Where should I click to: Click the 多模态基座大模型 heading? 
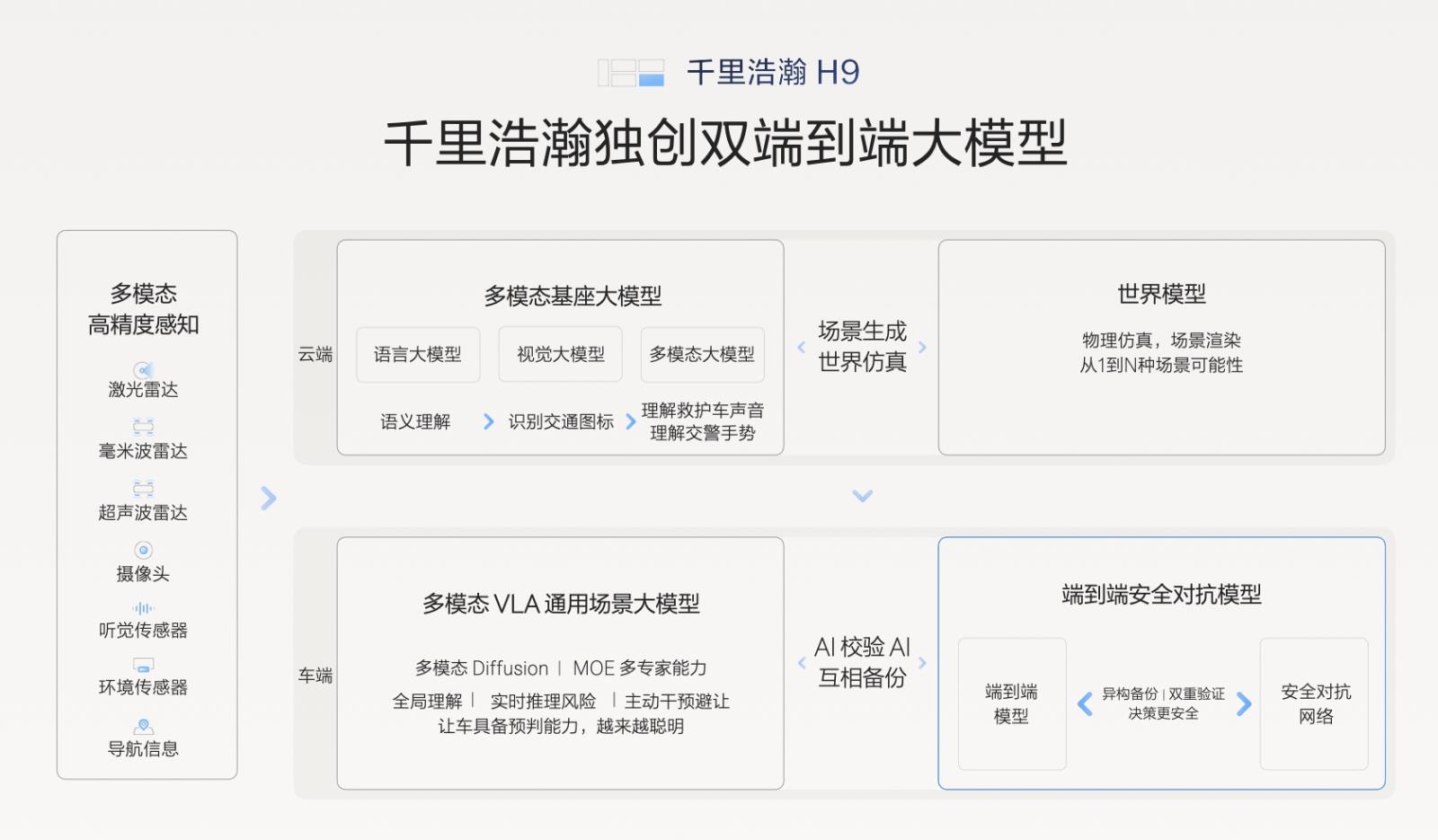click(x=573, y=296)
